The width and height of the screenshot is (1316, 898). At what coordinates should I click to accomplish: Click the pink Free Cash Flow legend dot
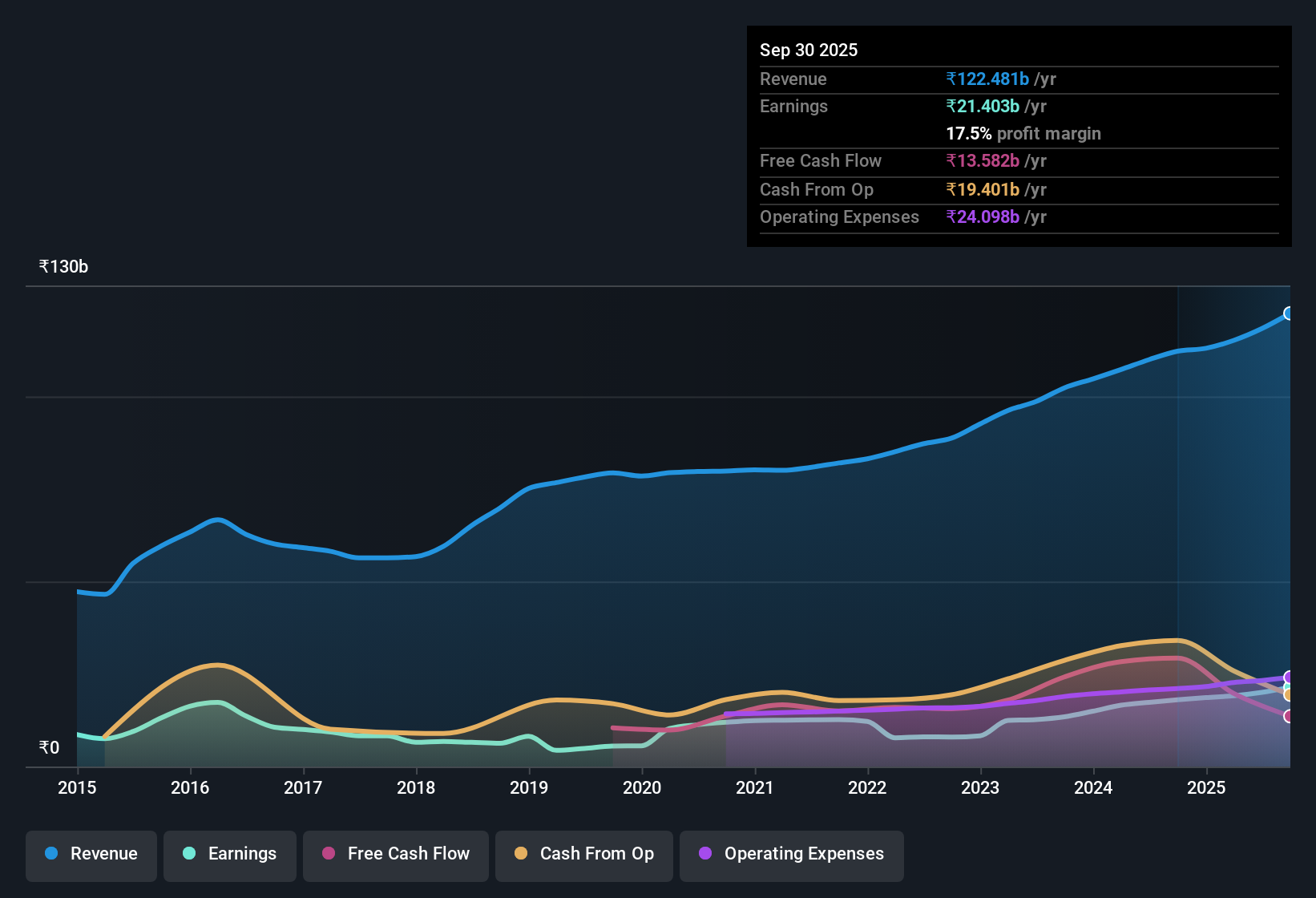click(x=328, y=854)
